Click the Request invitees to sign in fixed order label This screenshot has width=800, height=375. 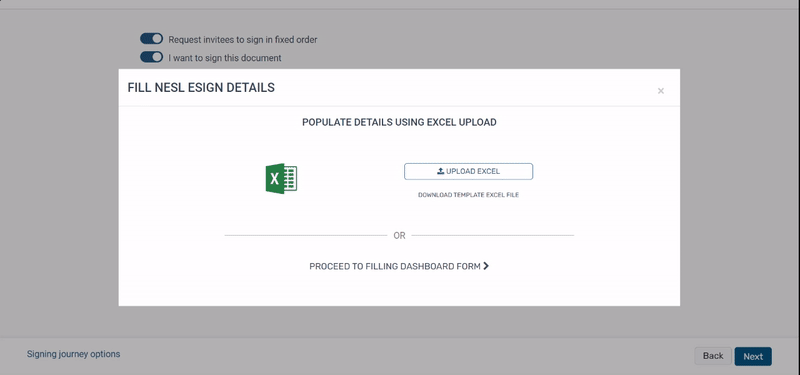(x=243, y=39)
